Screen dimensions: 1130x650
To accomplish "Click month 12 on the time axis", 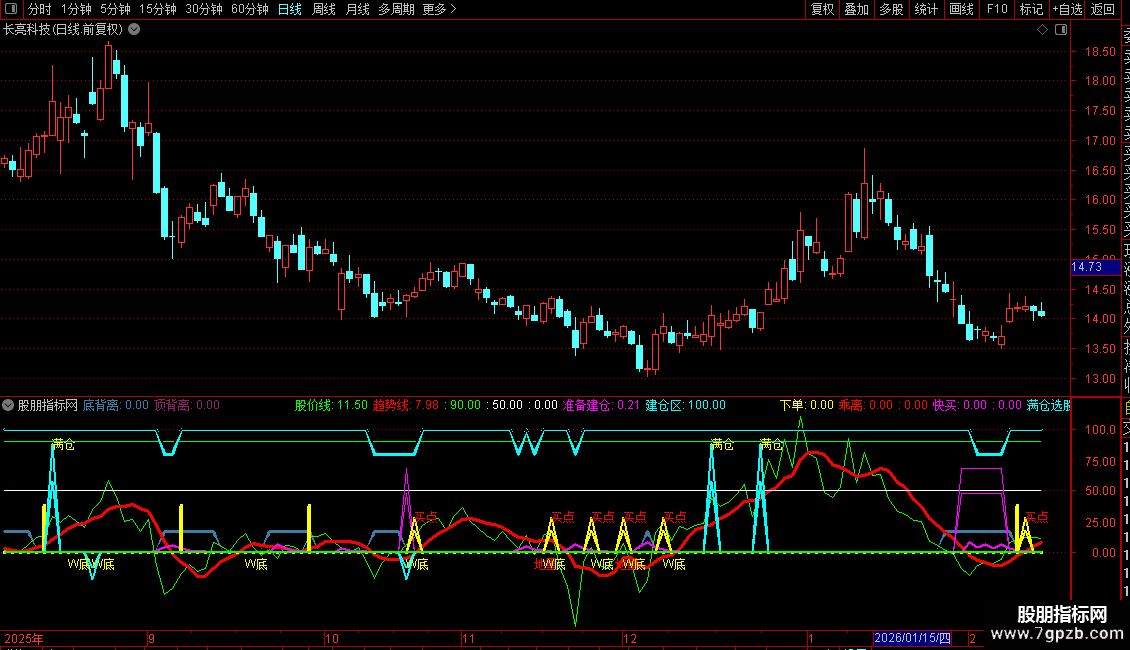I will pyautogui.click(x=630, y=638).
